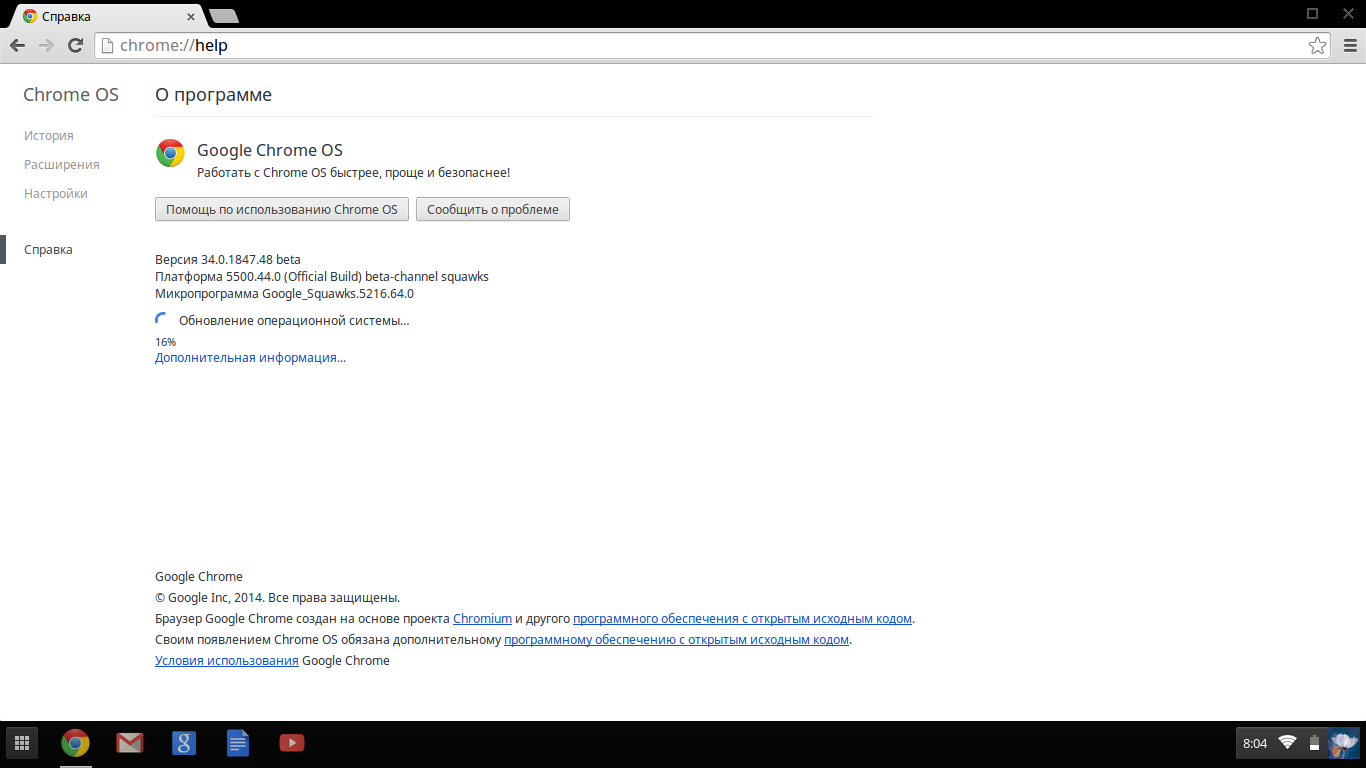
Task: Open Дополнительная информация link
Action: click(251, 357)
